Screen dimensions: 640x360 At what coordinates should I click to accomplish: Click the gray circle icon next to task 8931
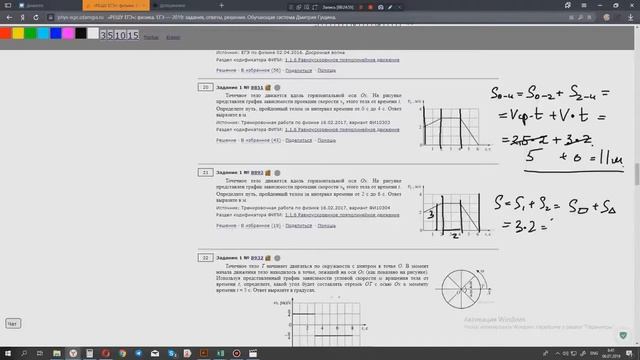coord(277,88)
